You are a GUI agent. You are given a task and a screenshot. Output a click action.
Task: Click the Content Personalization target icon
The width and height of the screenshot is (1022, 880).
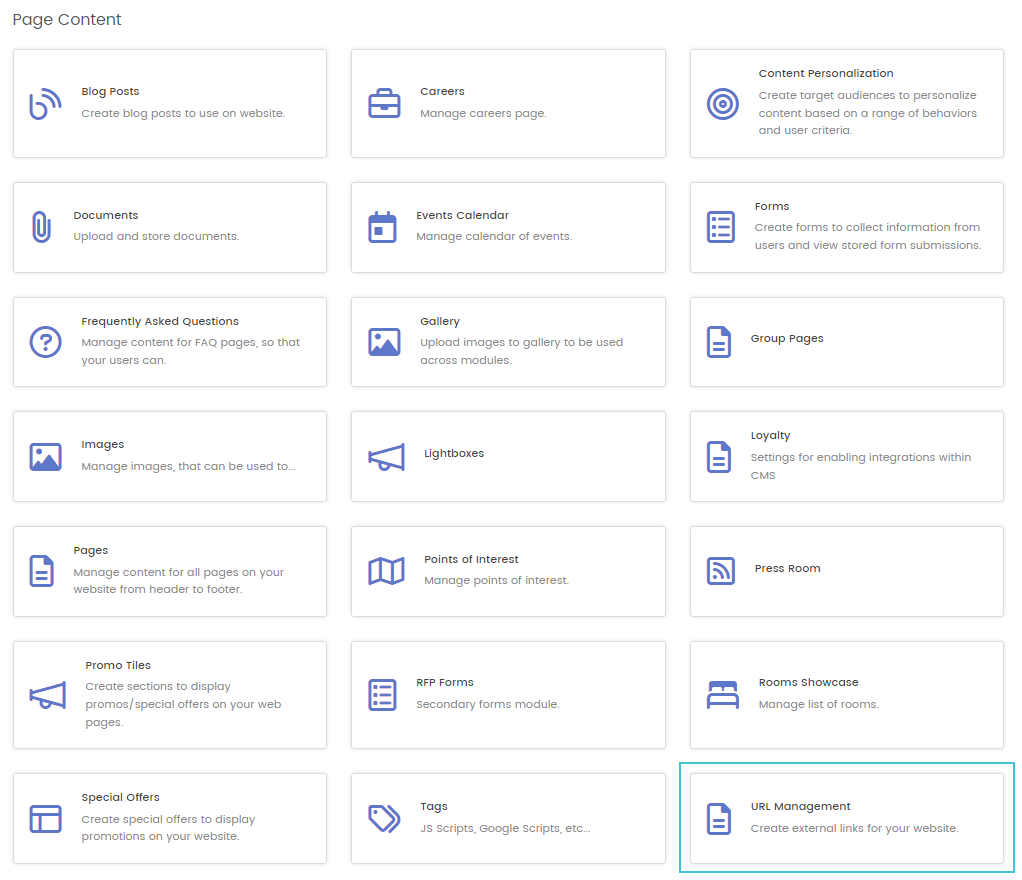[x=723, y=104]
